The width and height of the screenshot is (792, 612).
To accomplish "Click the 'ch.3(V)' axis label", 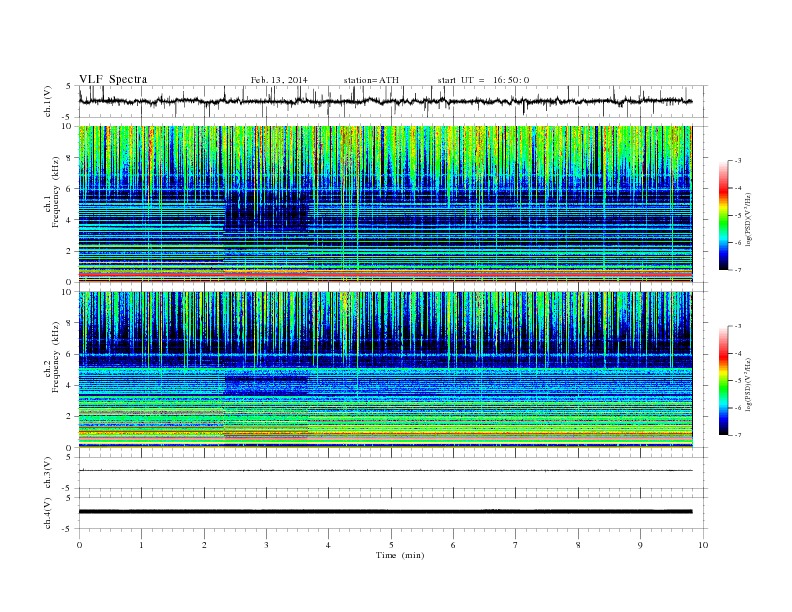I will [x=48, y=473].
